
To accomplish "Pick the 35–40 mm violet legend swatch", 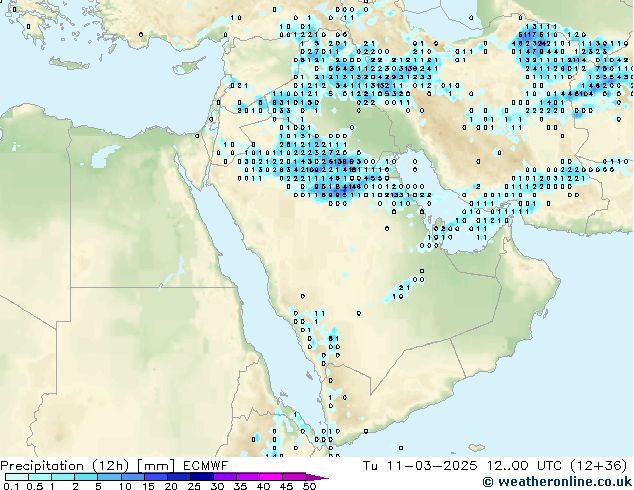I will pos(247,477).
